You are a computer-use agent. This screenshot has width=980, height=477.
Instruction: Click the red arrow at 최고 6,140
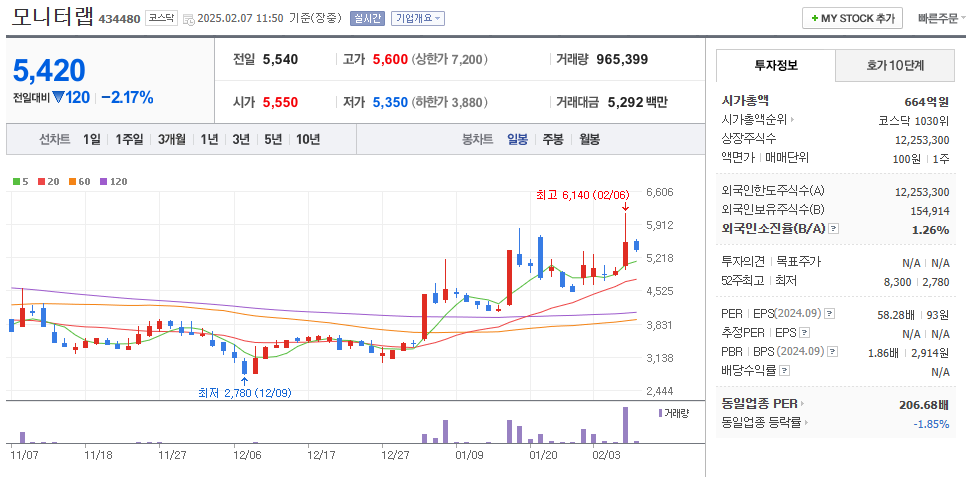625,206
